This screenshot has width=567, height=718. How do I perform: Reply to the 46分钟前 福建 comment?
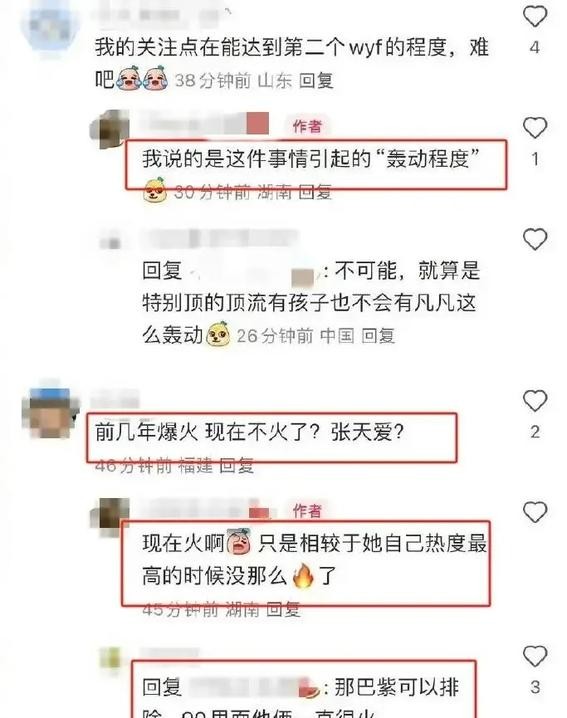tap(236, 466)
